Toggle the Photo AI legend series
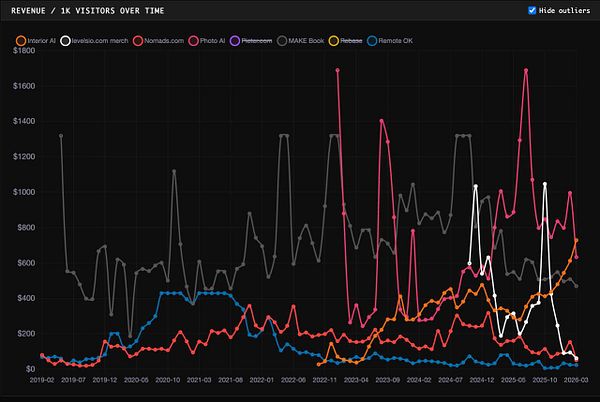 (x=207, y=41)
